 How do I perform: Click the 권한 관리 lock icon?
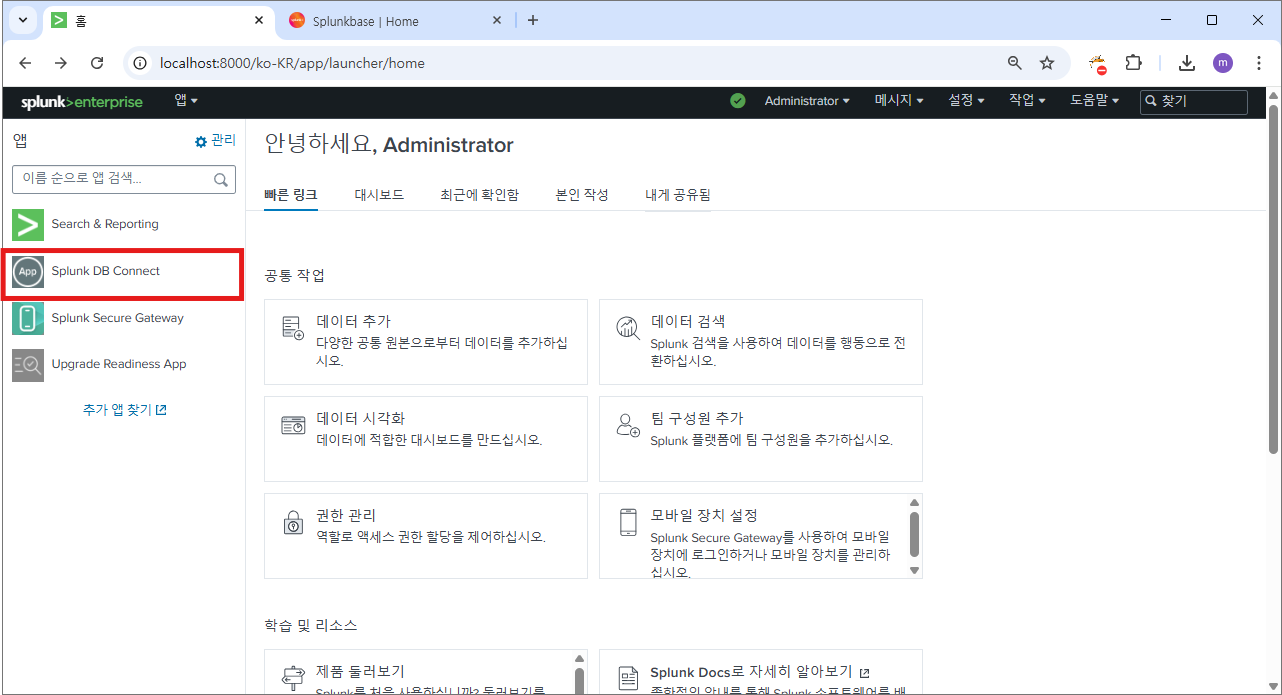pos(293,522)
